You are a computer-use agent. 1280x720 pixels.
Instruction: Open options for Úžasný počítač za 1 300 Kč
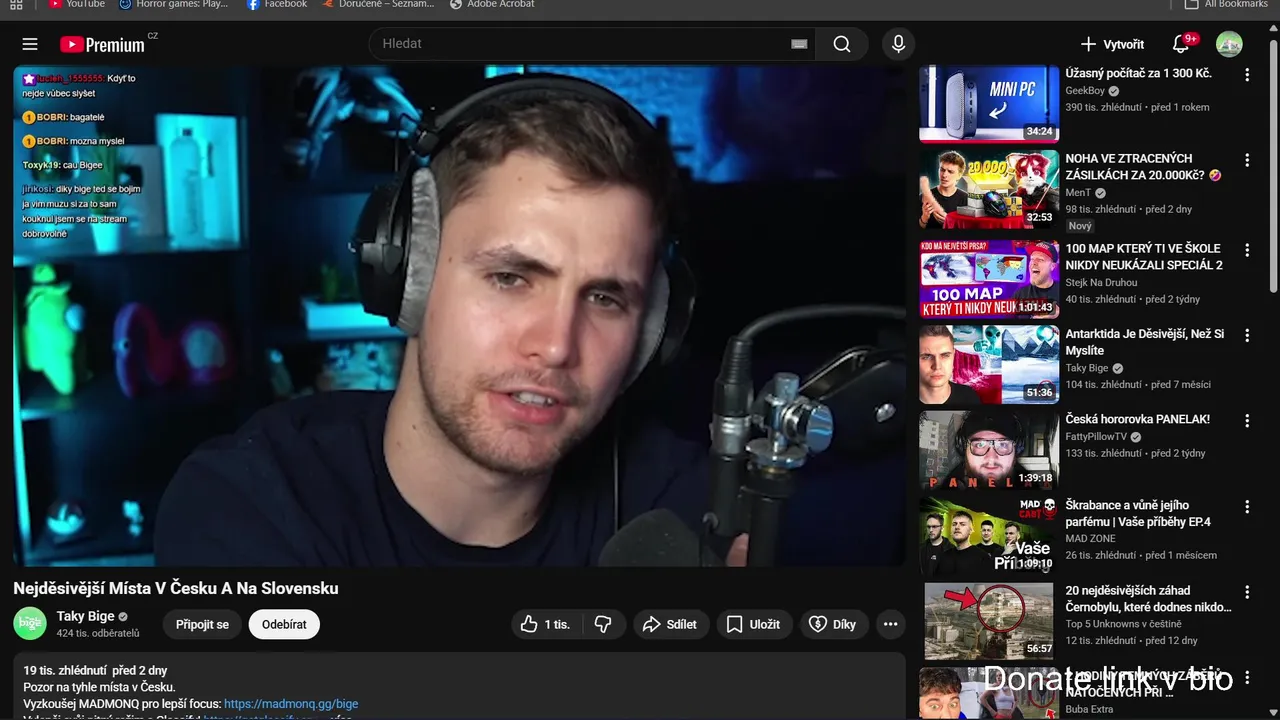(x=1247, y=75)
